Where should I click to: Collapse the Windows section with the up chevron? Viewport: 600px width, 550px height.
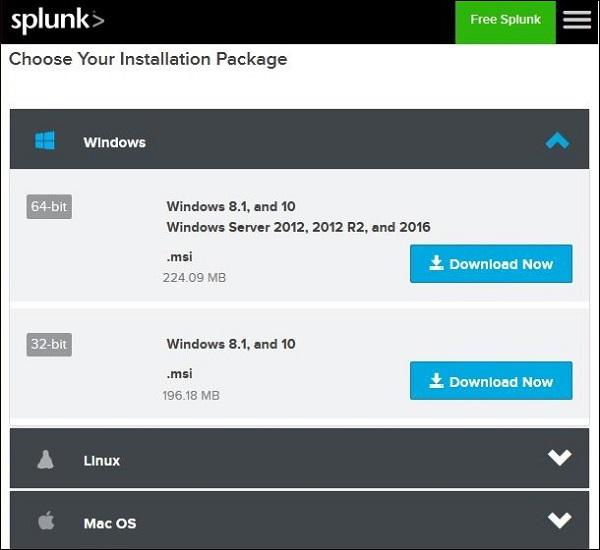pyautogui.click(x=557, y=141)
